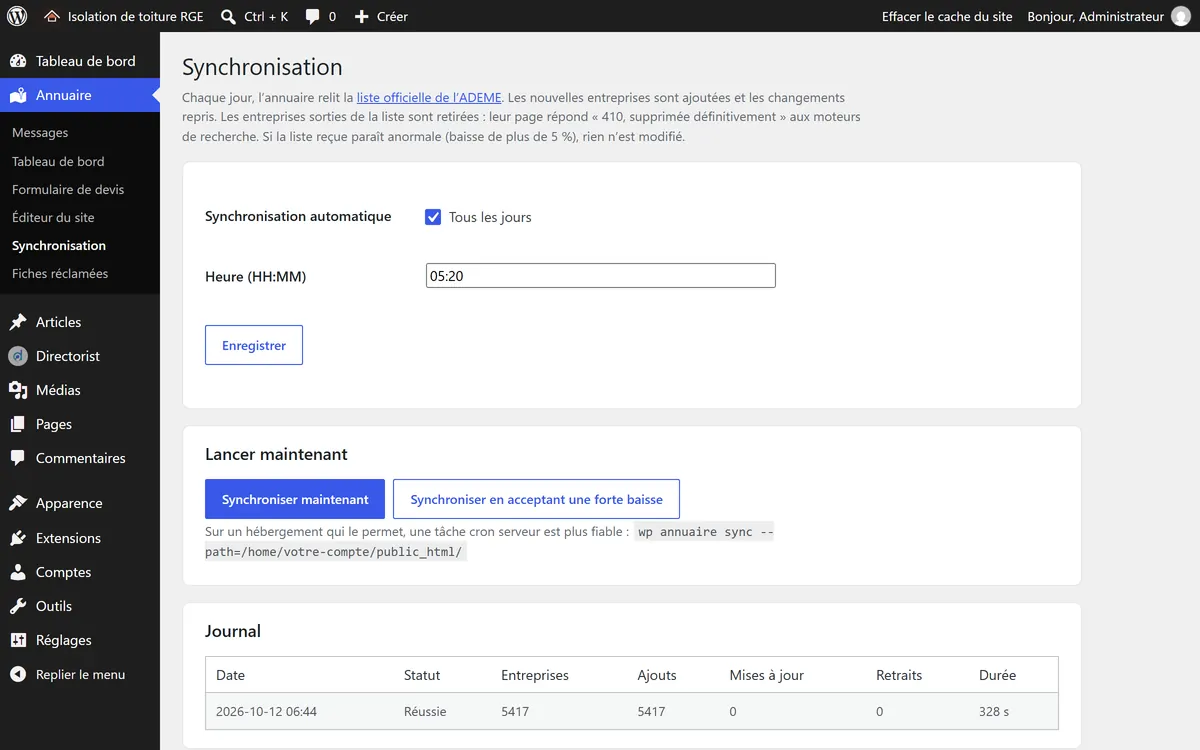Click the administrator avatar icon
Image resolution: width=1200 pixels, height=750 pixels.
pos(1180,16)
